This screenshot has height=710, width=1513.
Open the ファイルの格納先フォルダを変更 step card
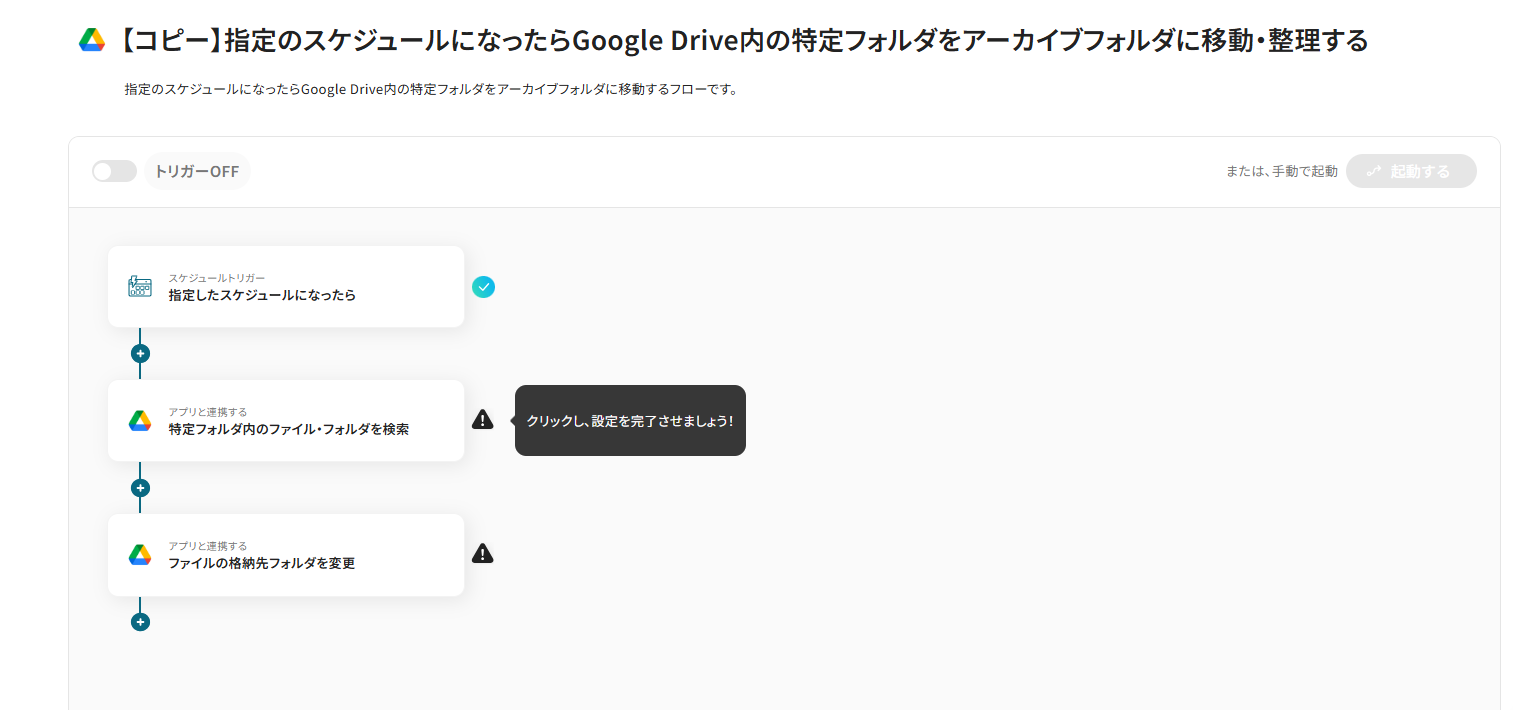(x=286, y=555)
